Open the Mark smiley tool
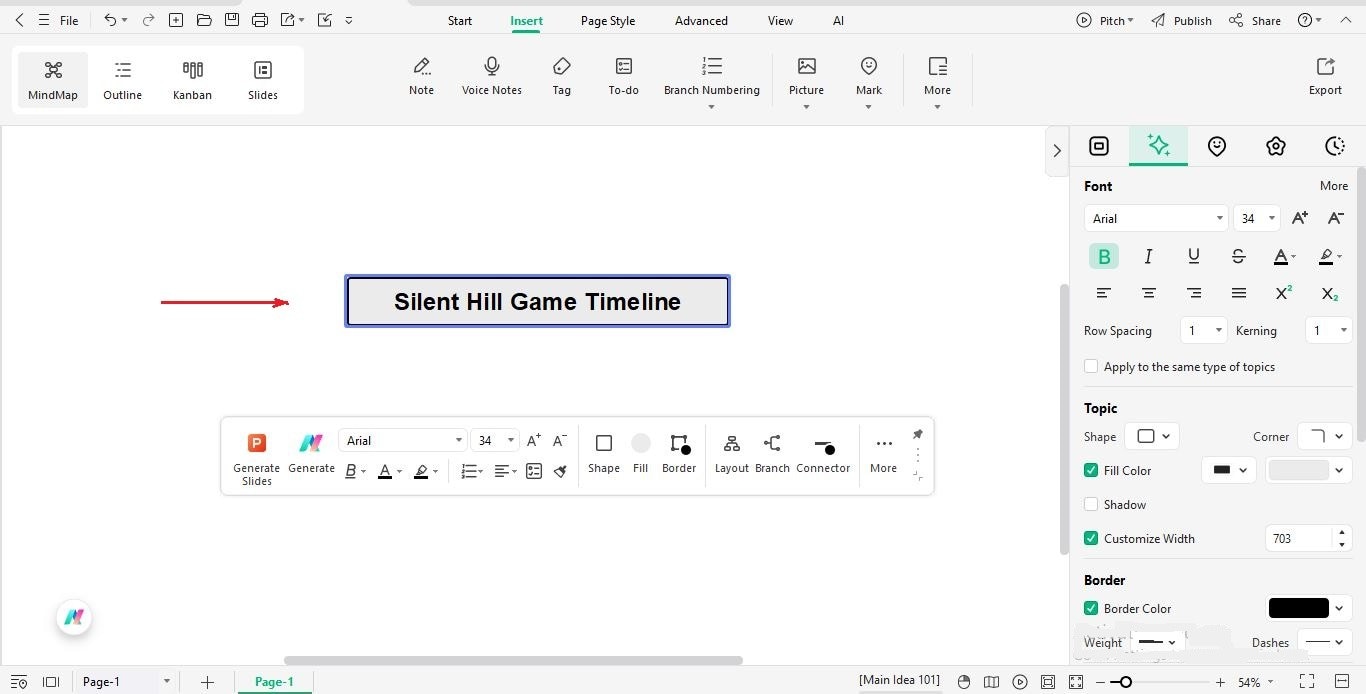Viewport: 1366px width, 694px height. tap(869, 77)
